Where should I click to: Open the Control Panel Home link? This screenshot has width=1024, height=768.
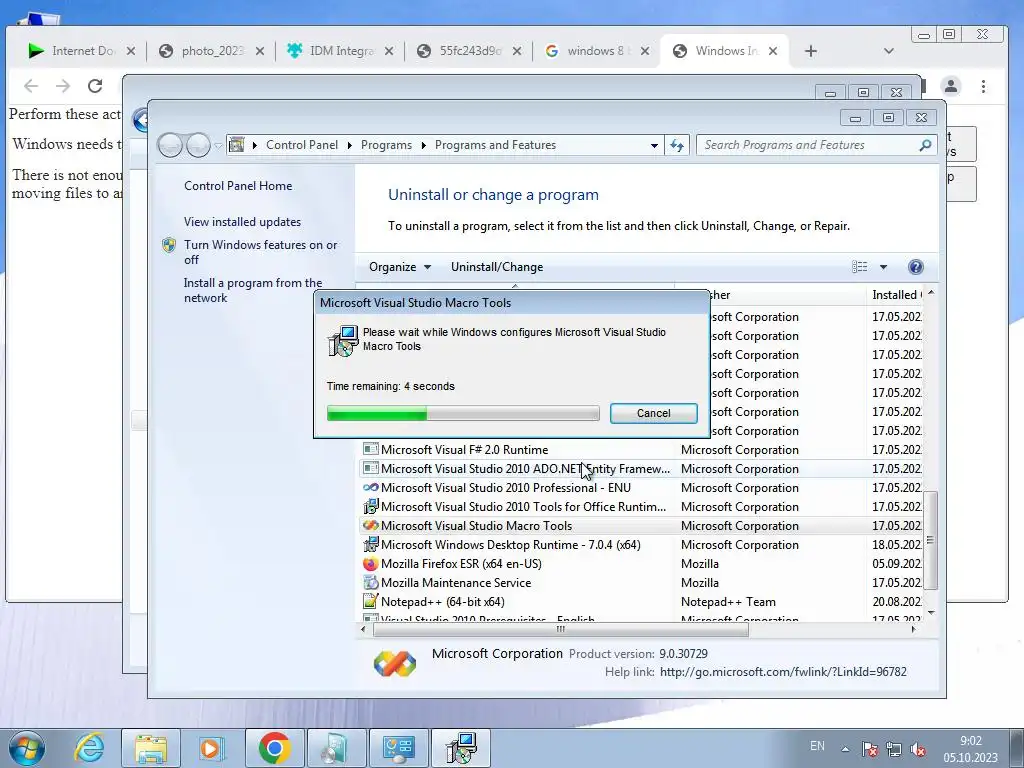tap(238, 185)
